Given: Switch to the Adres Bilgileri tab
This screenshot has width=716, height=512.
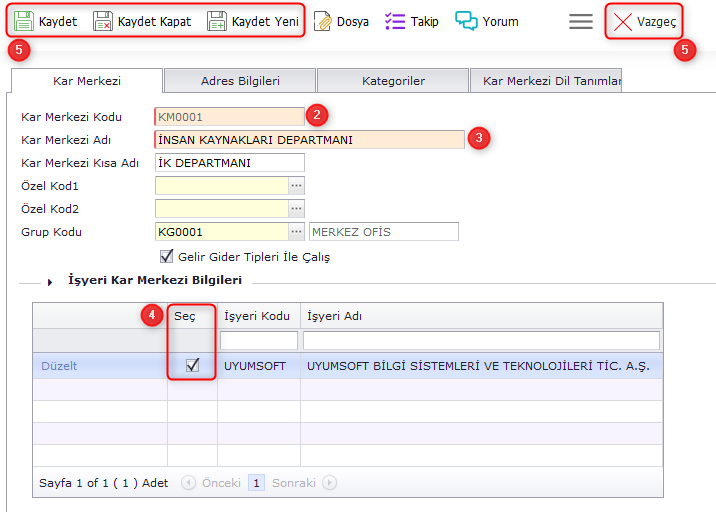Looking at the screenshot, I should 240,81.
